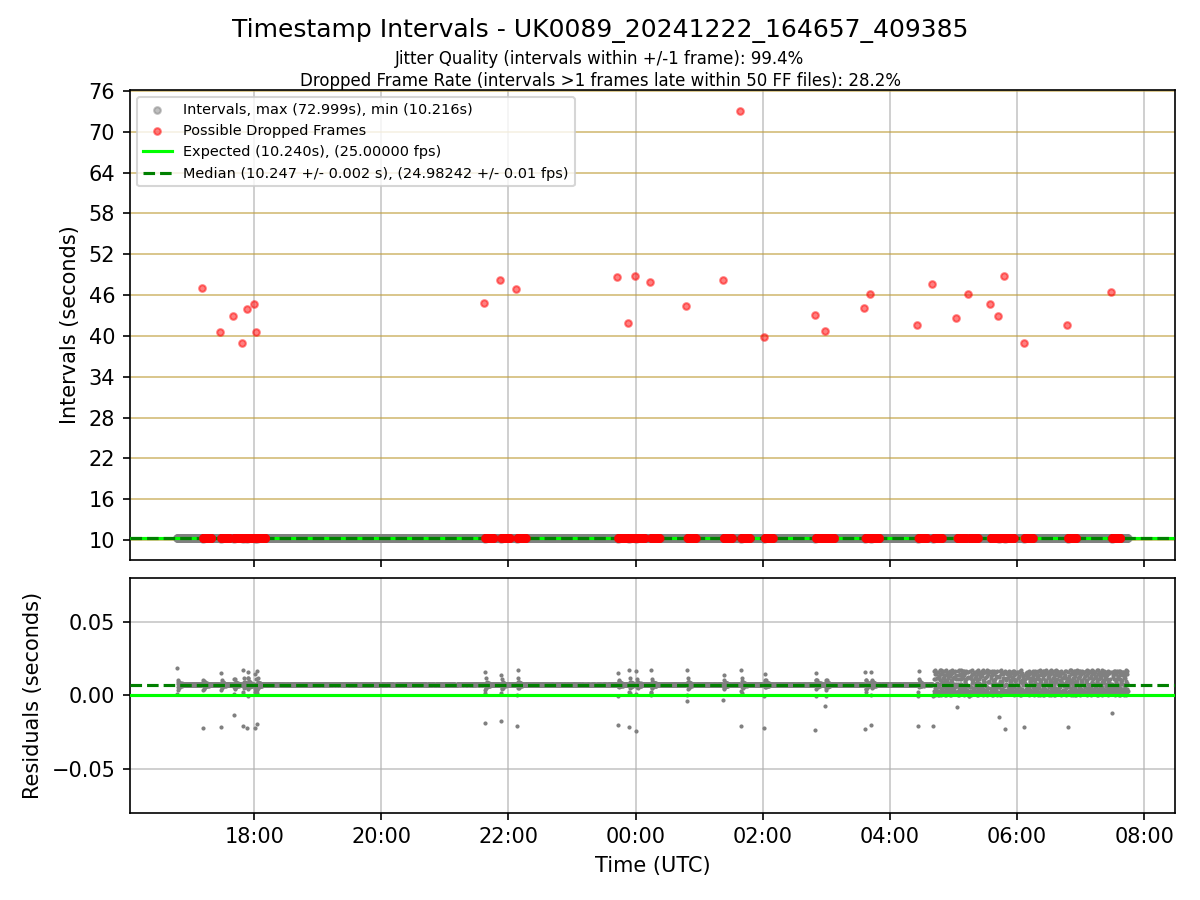
Task: Click the 'Jitter Quality' 99.4% subtitle line
Action: (x=600, y=58)
